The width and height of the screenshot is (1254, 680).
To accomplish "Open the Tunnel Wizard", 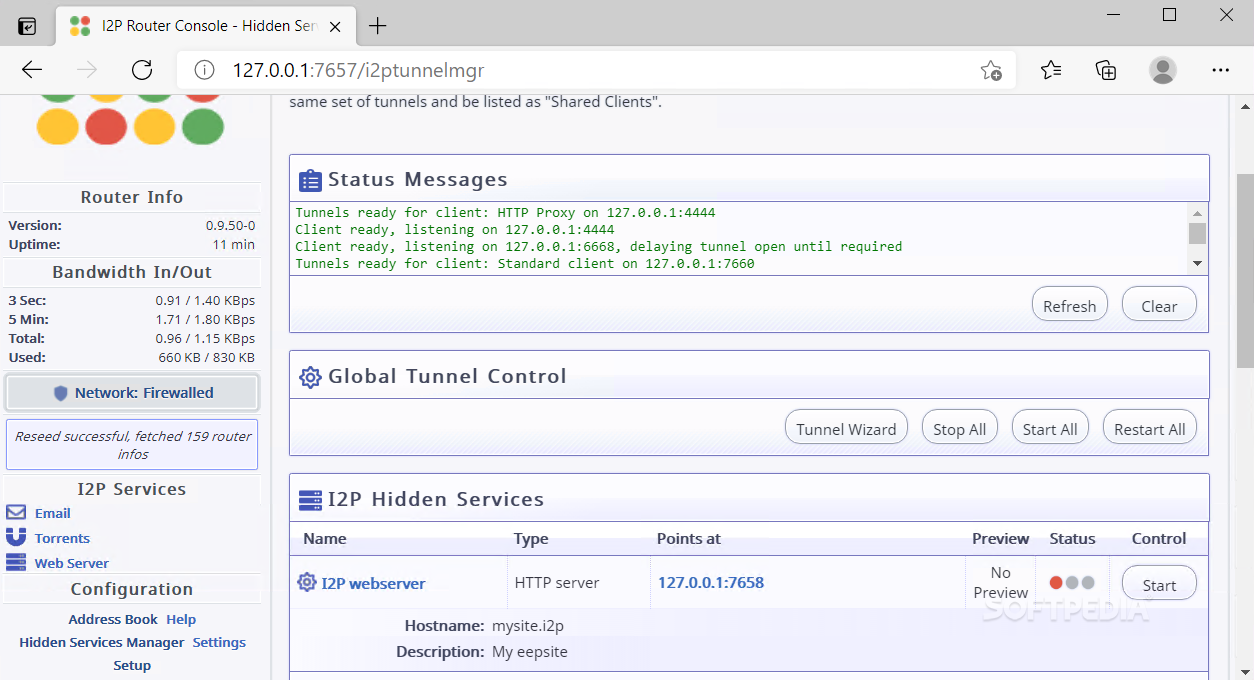I will point(846,428).
